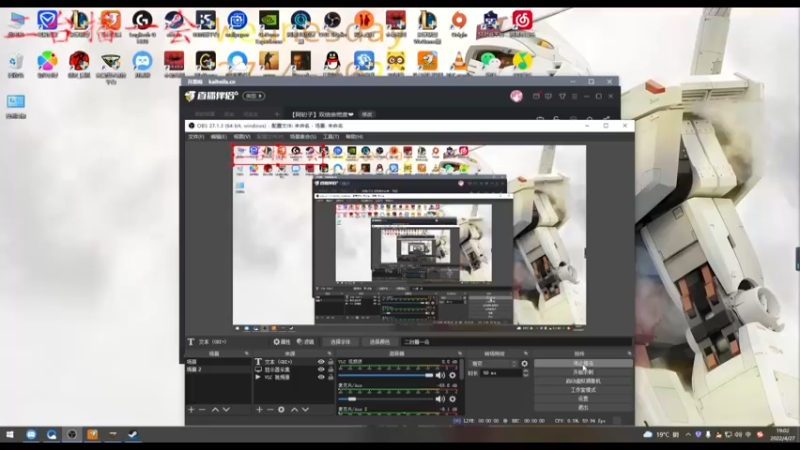This screenshot has height=450, width=800.
Task: Open source properties gear in Sources toolbar
Action: point(281,409)
